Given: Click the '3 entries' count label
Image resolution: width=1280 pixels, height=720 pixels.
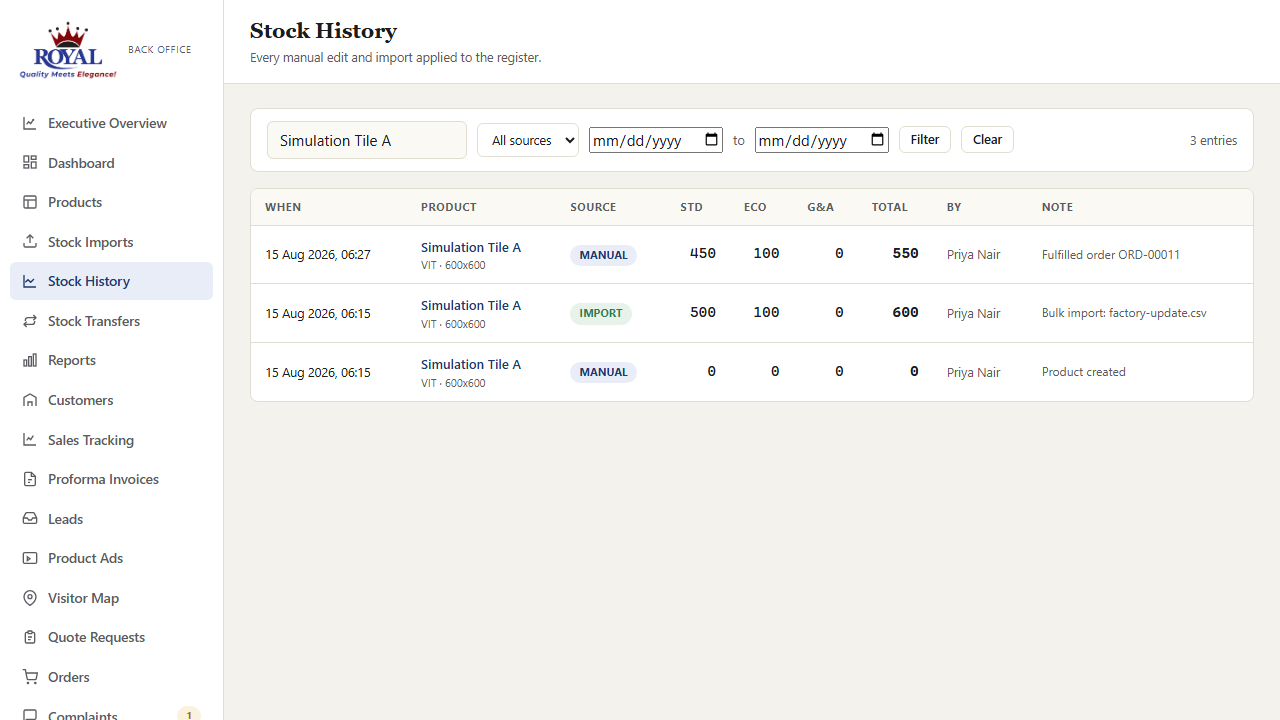Looking at the screenshot, I should [x=1213, y=140].
